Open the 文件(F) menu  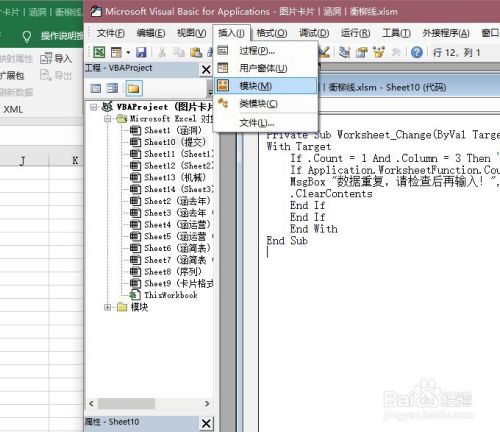(111, 33)
